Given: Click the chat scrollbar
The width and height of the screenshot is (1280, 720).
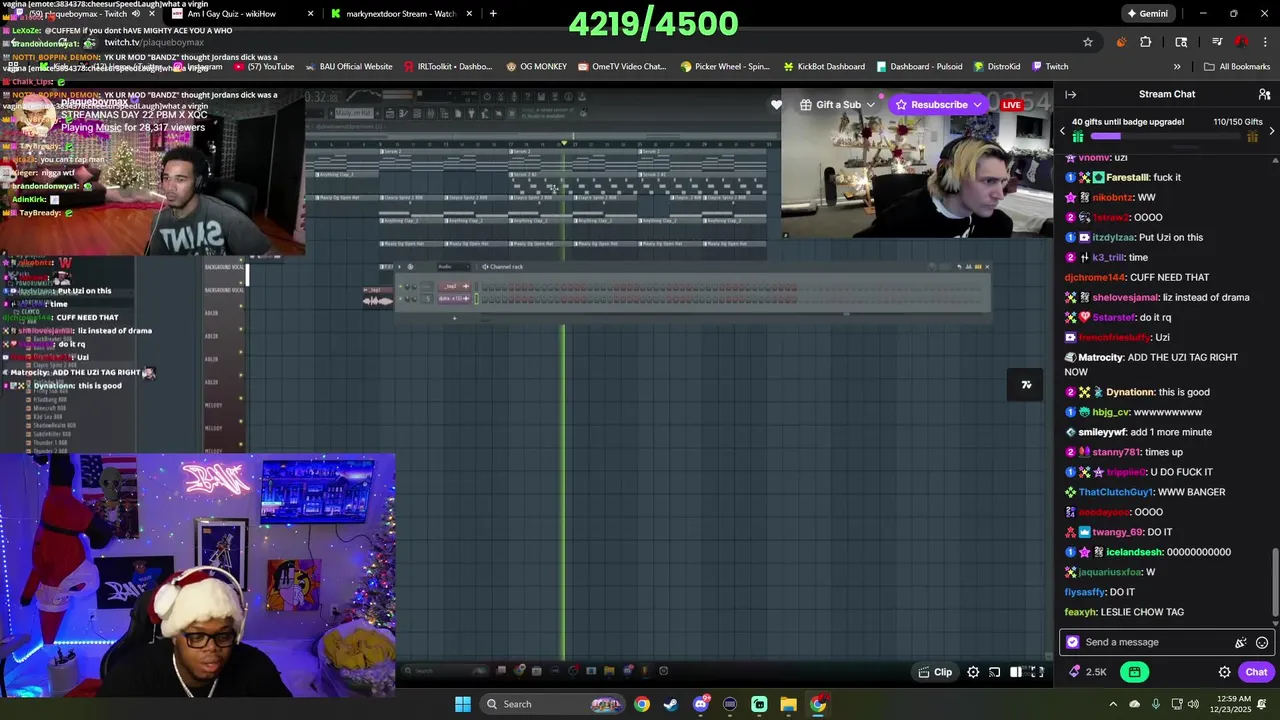Looking at the screenshot, I should (1275, 582).
